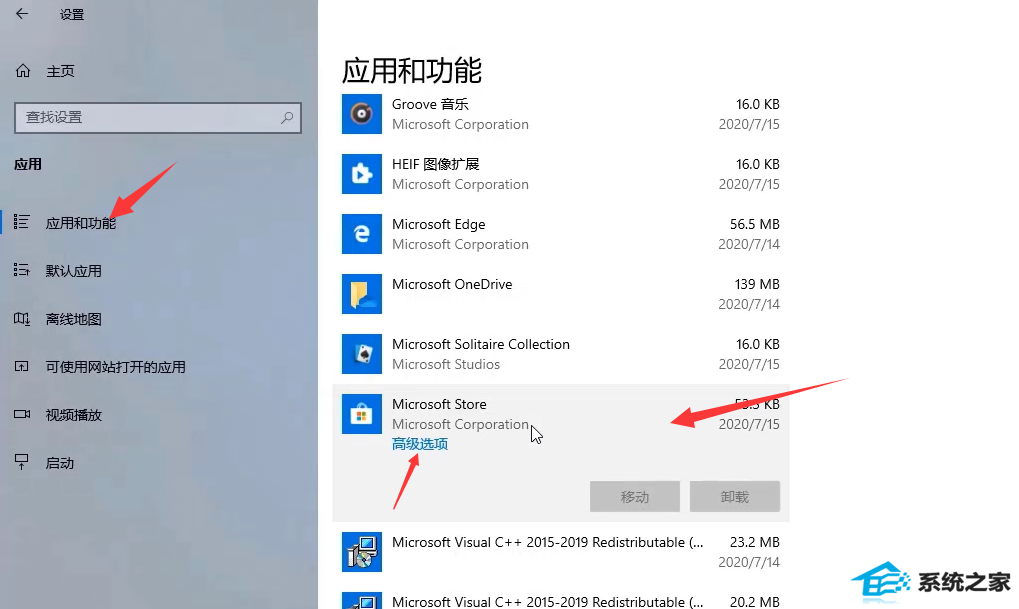Image resolution: width=1019 pixels, height=609 pixels.
Task: Select the Microsoft Edge app name
Action: point(439,224)
